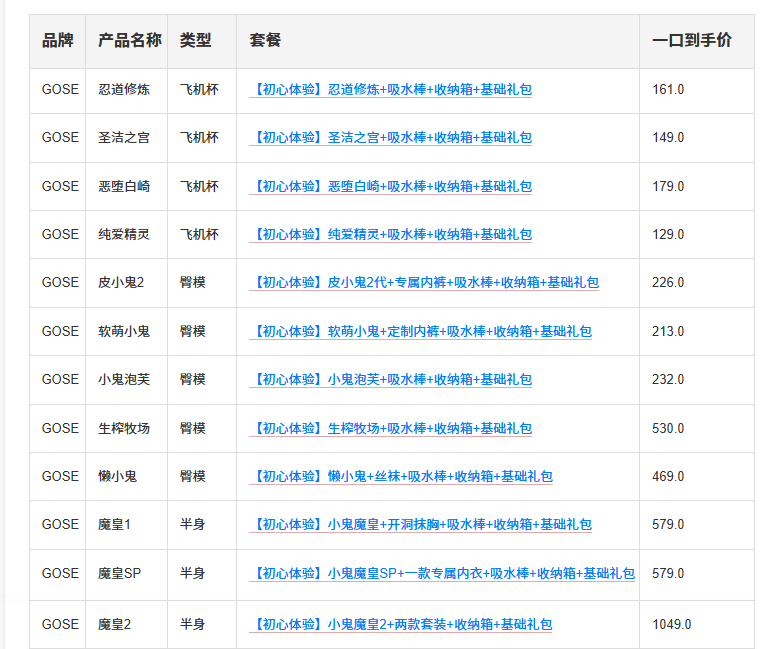
Task: Open the 忍道修炼 初心体验 package link
Action: [391, 89]
